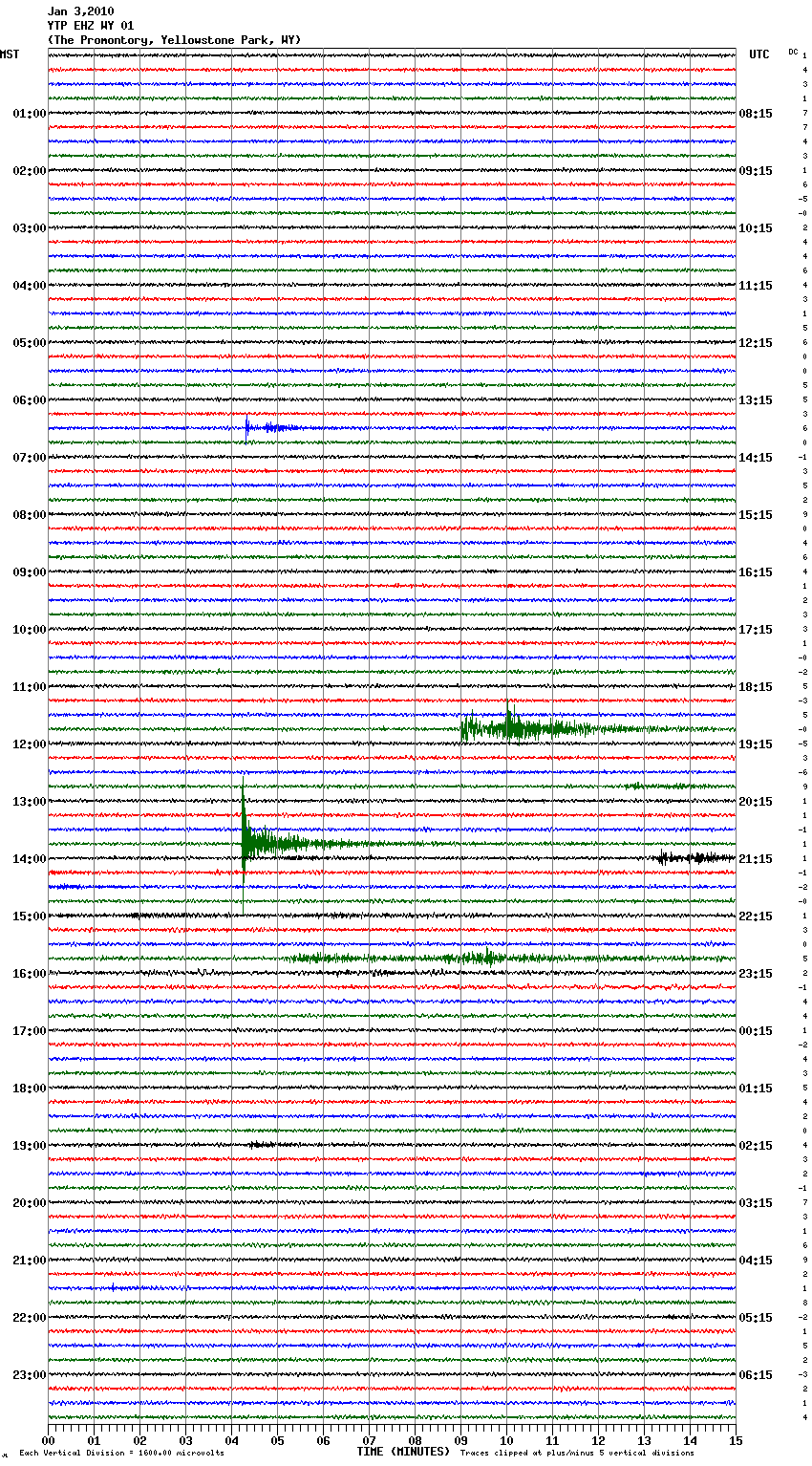Select the 18:00 MST time label

[30, 1089]
